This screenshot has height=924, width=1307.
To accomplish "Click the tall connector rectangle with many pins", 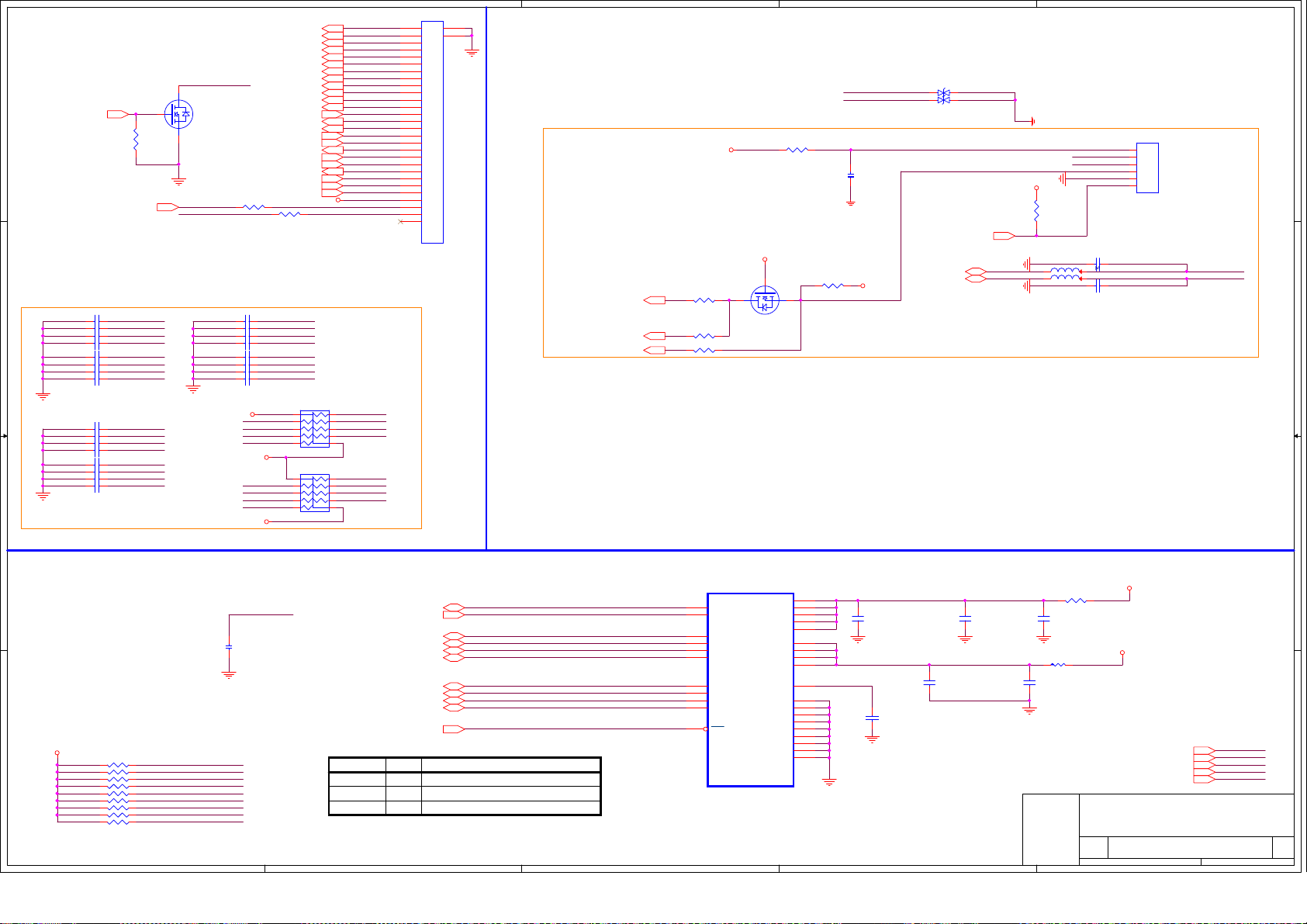I will click(432, 132).
